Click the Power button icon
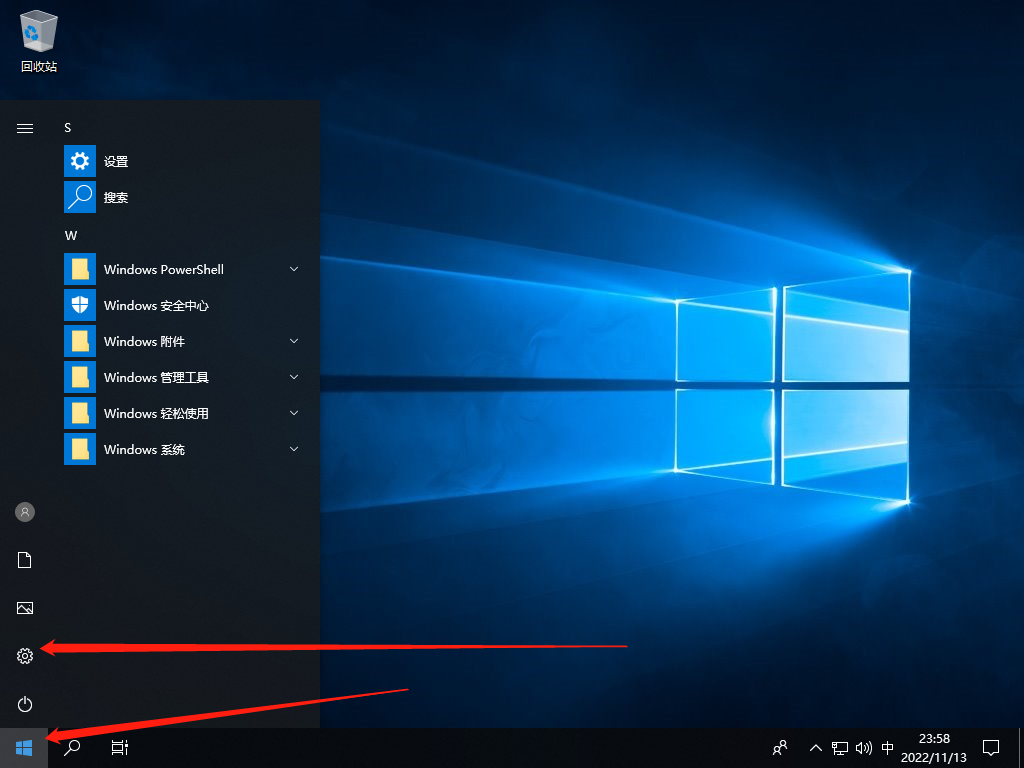Viewport: 1024px width, 768px height. (25, 704)
